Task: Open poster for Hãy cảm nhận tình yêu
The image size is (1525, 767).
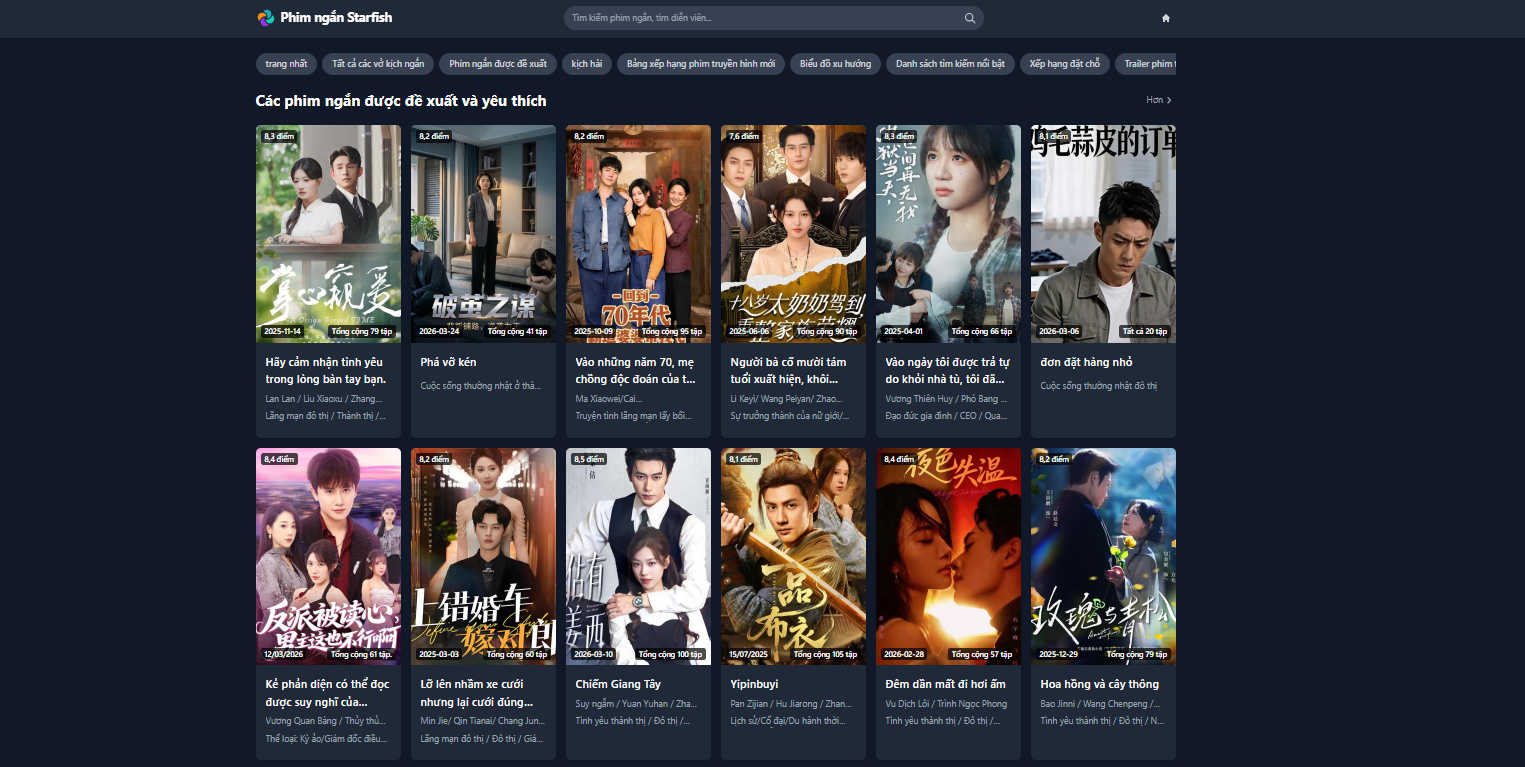Action: pos(328,234)
